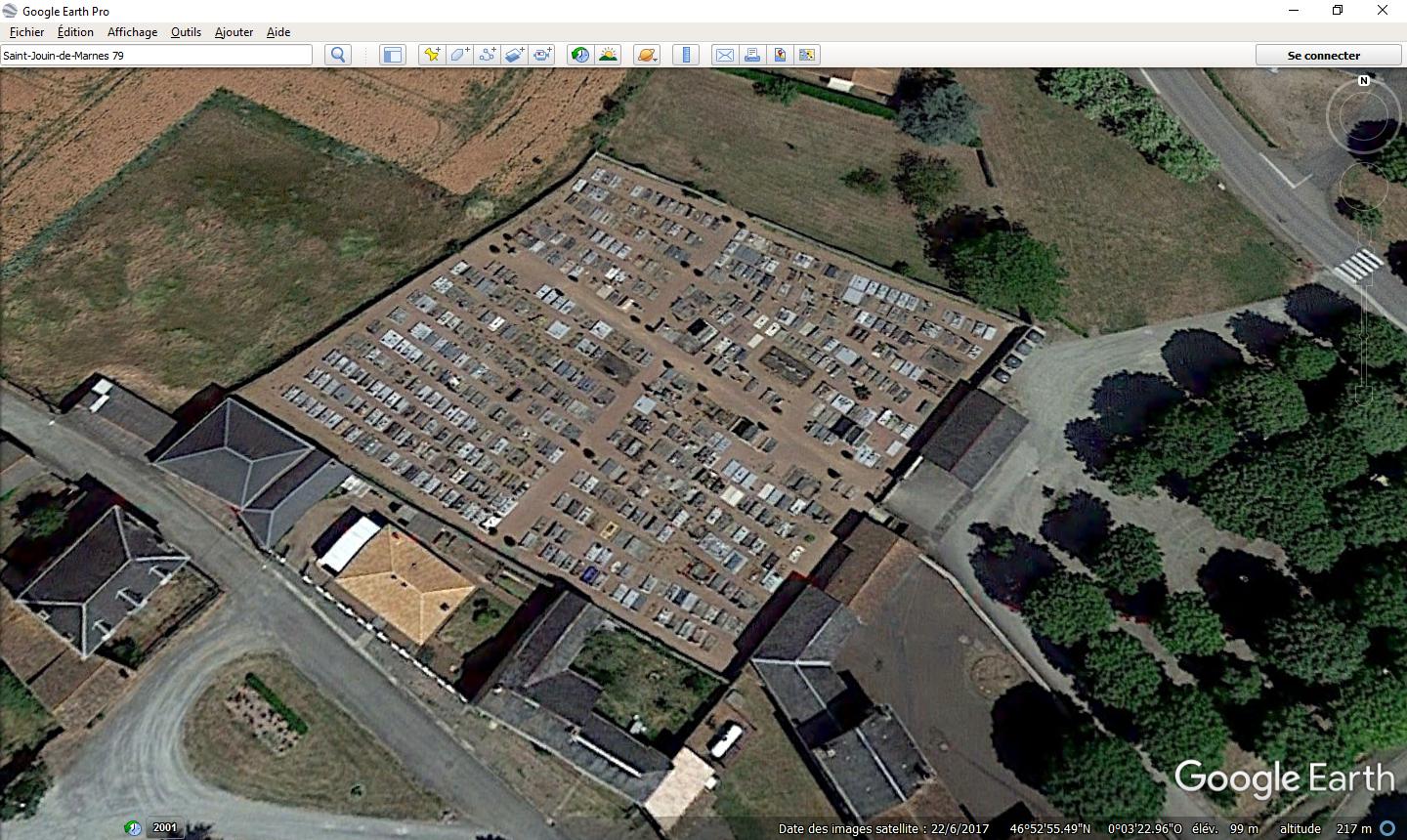Click the search magnifier button

tap(338, 55)
